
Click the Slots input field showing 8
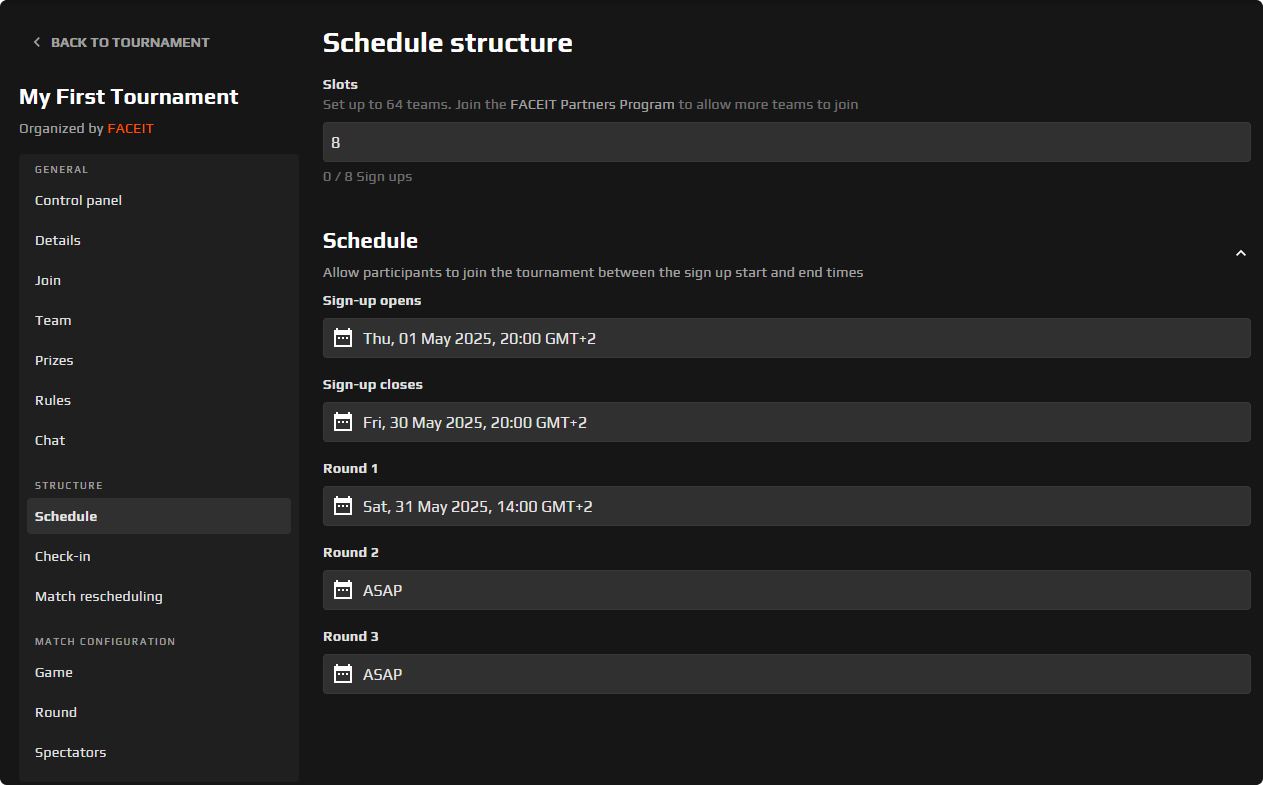coord(786,142)
